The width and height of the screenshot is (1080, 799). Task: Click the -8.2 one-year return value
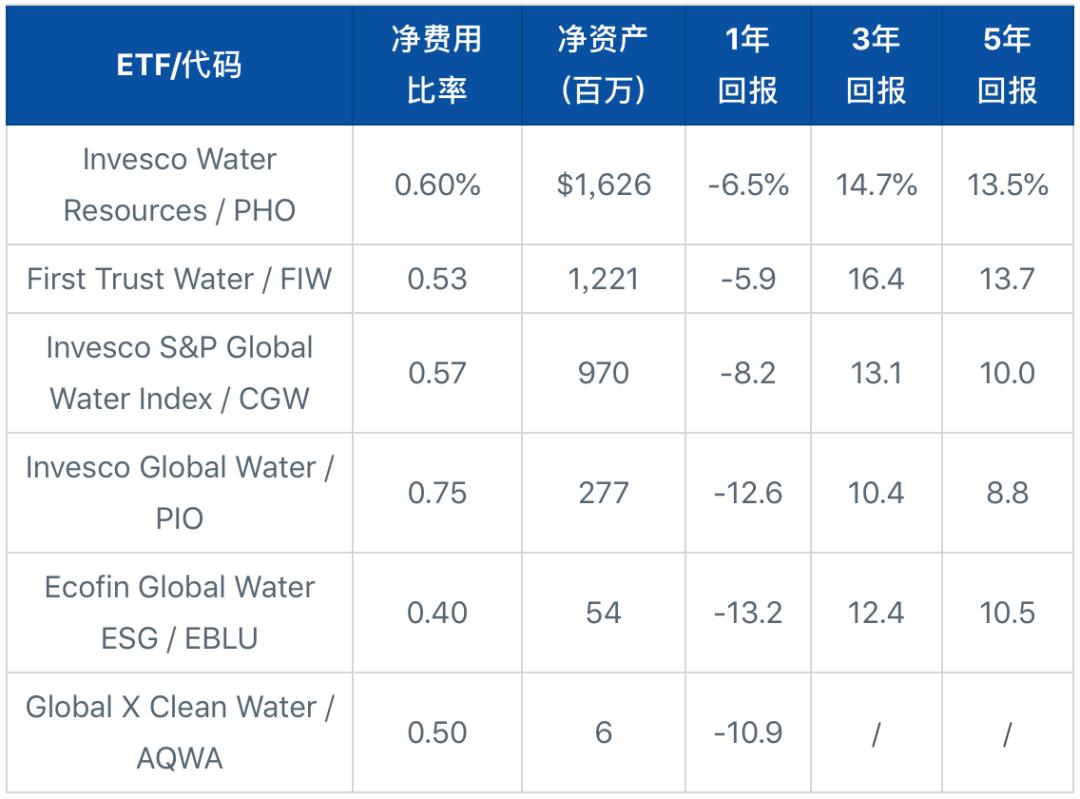[747, 373]
